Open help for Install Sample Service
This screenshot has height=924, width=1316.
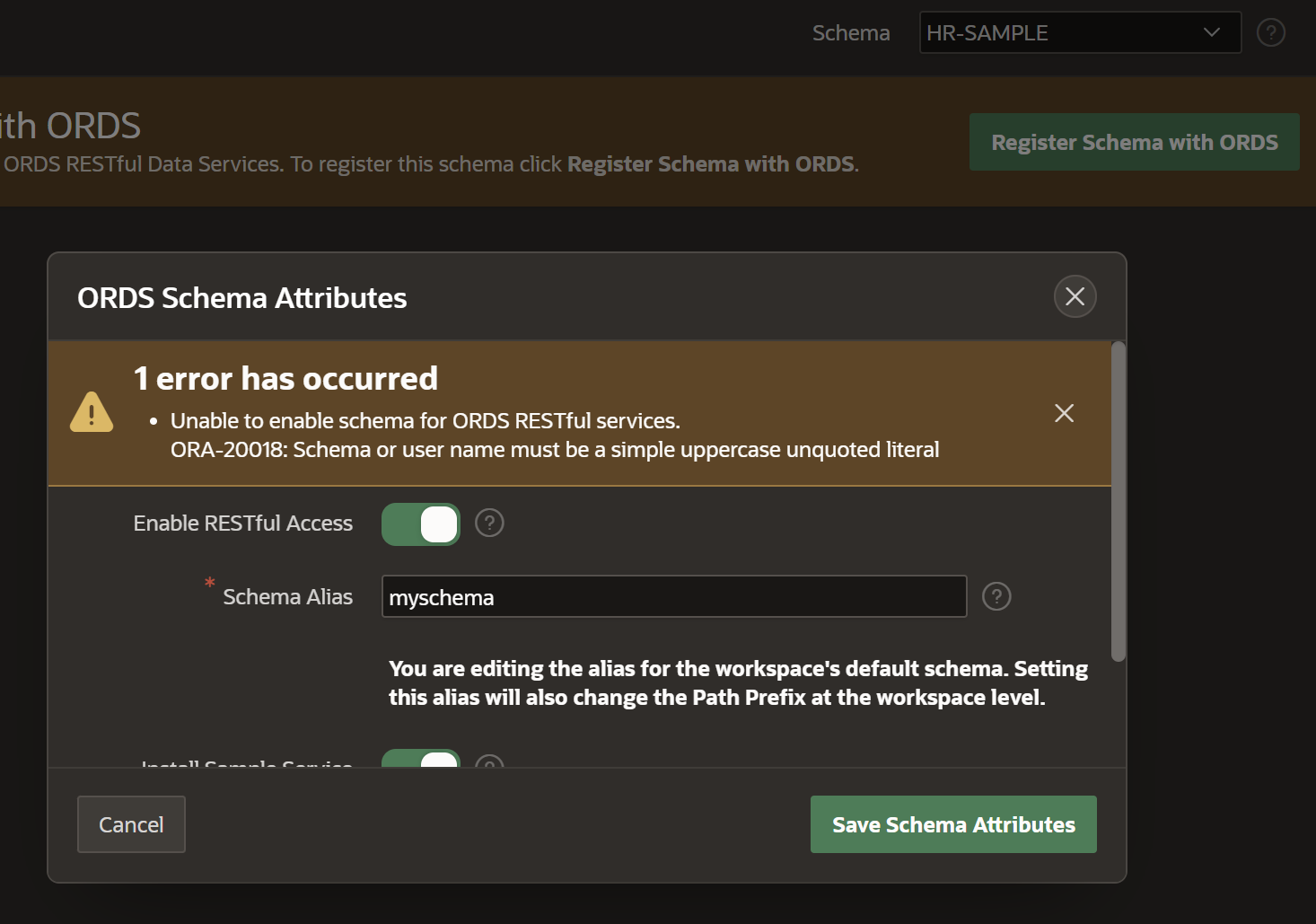(489, 761)
